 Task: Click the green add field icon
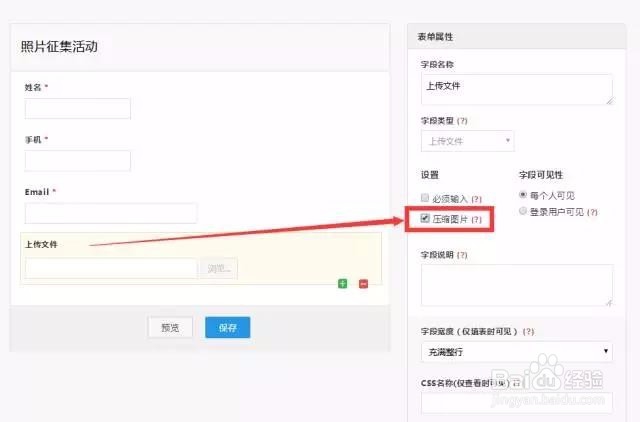click(x=342, y=284)
